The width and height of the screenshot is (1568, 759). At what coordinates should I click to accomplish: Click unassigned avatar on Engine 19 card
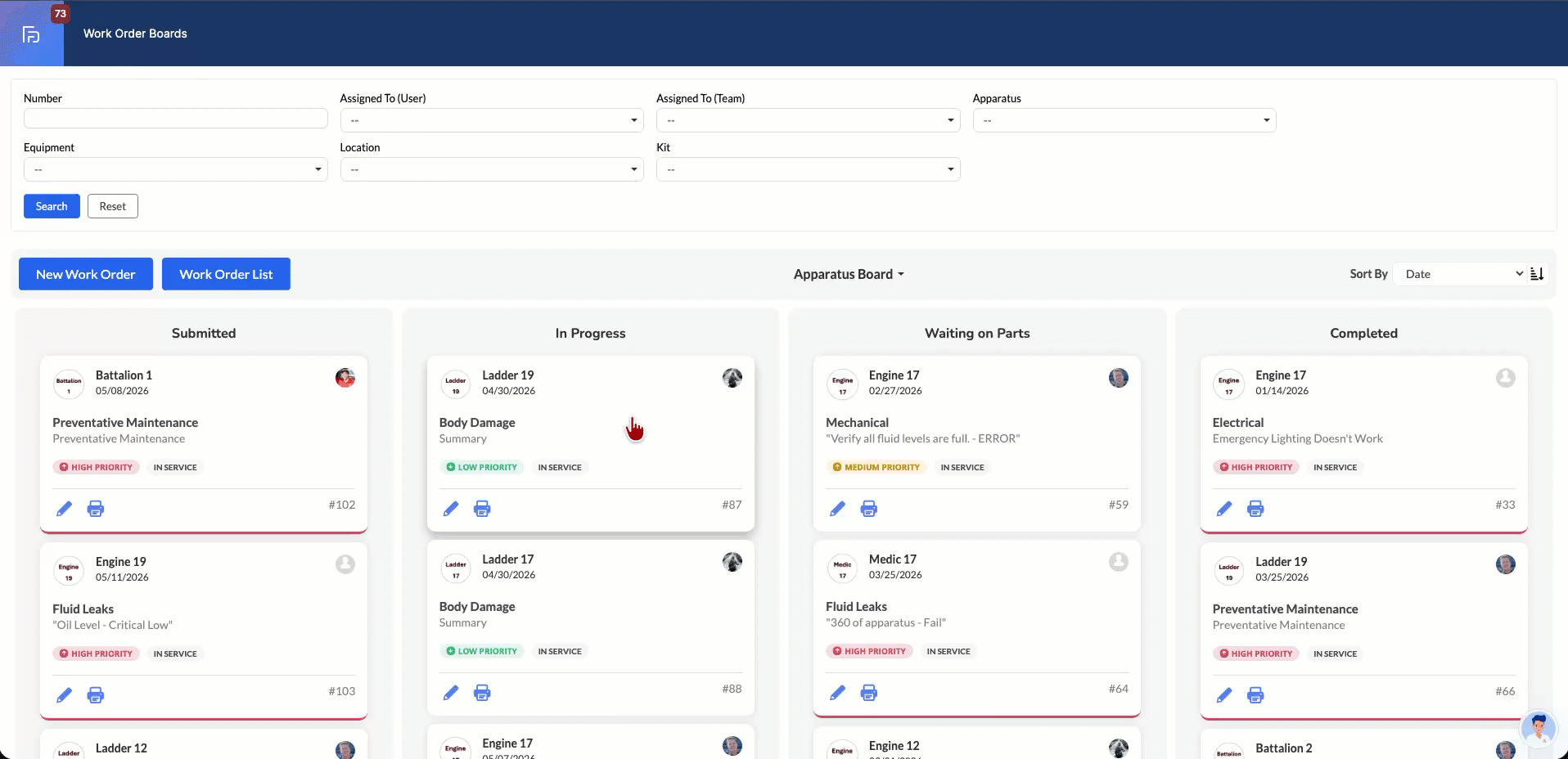345,564
